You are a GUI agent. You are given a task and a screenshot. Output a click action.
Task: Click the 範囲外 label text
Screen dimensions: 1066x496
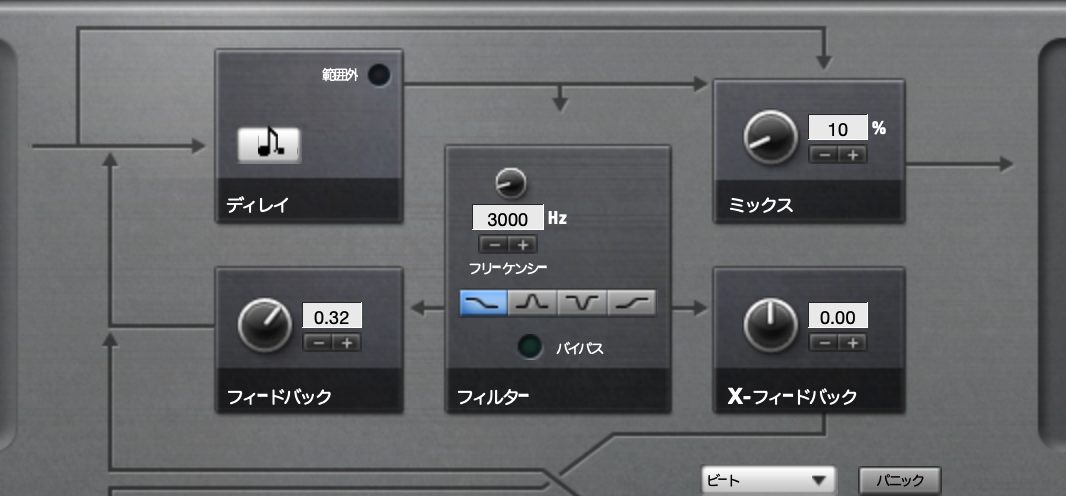coord(340,75)
